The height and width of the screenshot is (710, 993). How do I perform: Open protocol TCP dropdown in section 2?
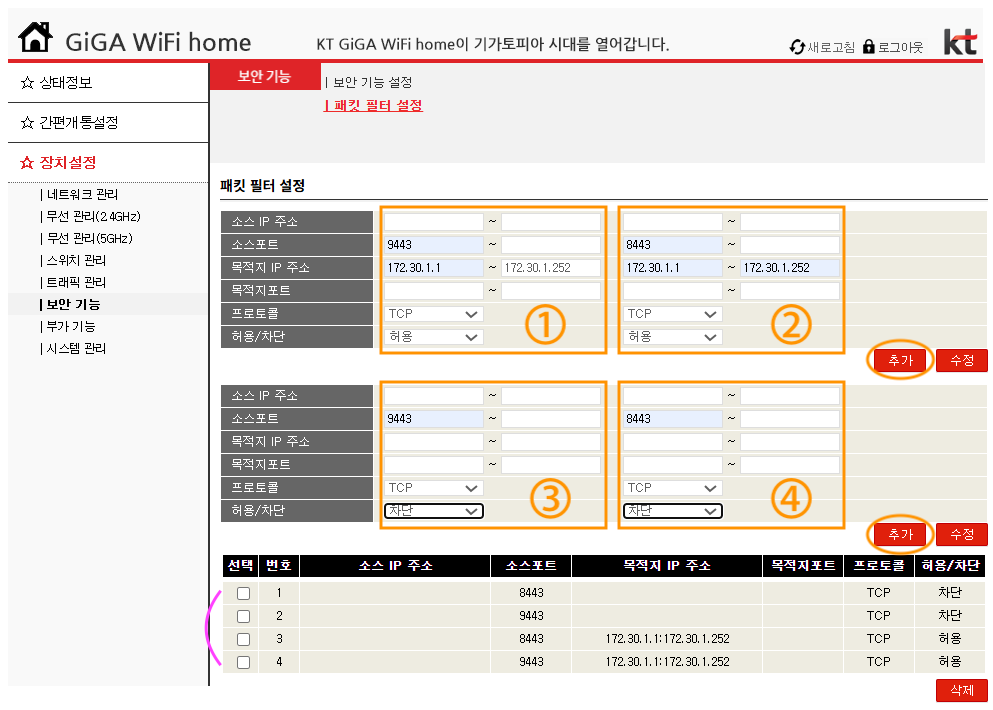pyautogui.click(x=673, y=314)
